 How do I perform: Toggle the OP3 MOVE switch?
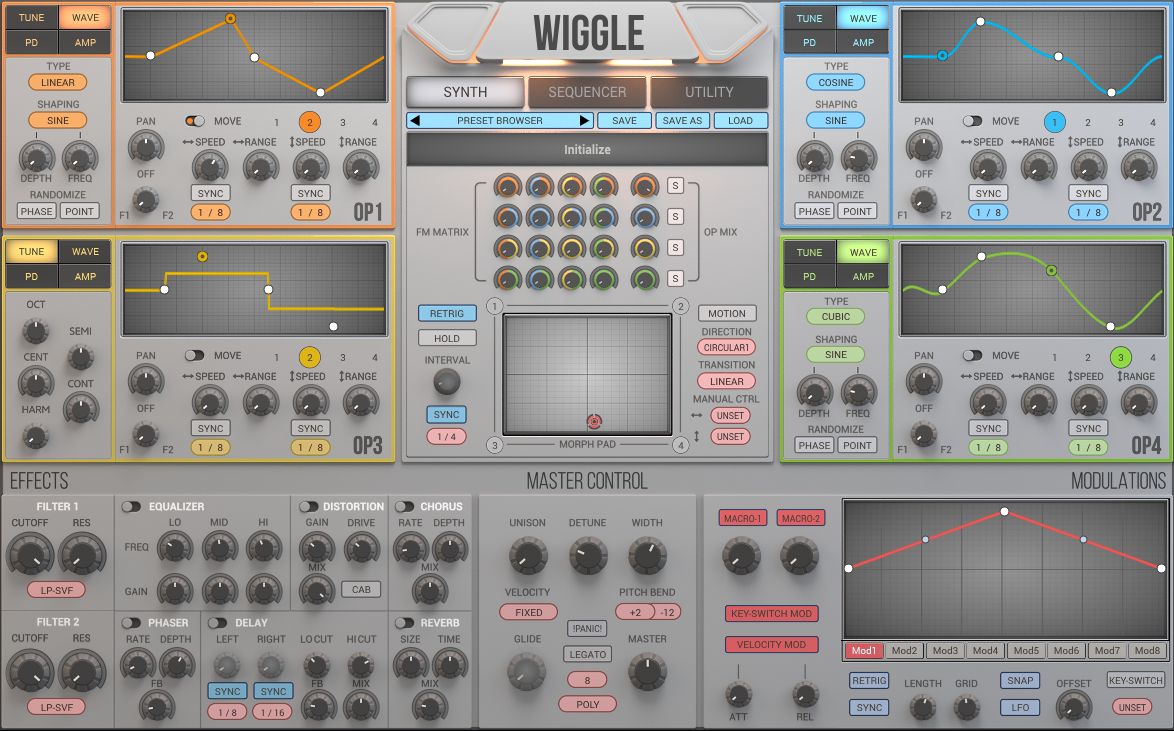(x=195, y=356)
